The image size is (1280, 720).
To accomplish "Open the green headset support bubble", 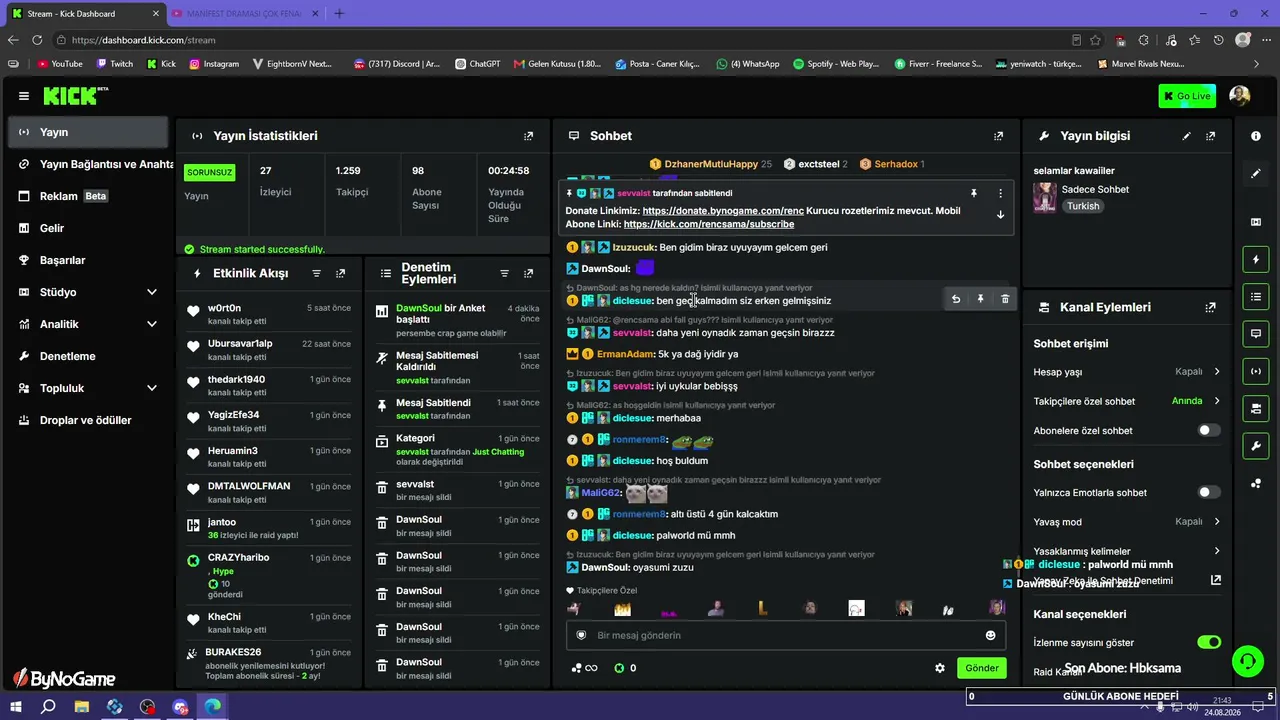I will point(1247,660).
